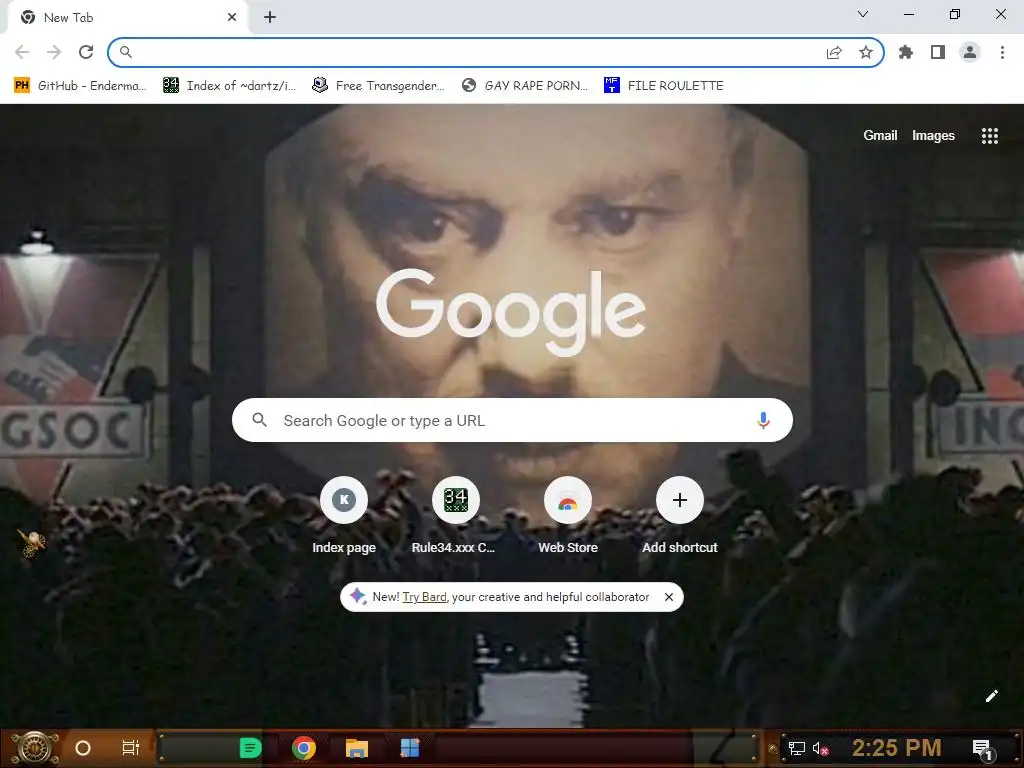Open the notification center icon
The image size is (1024, 768).
tap(983, 749)
